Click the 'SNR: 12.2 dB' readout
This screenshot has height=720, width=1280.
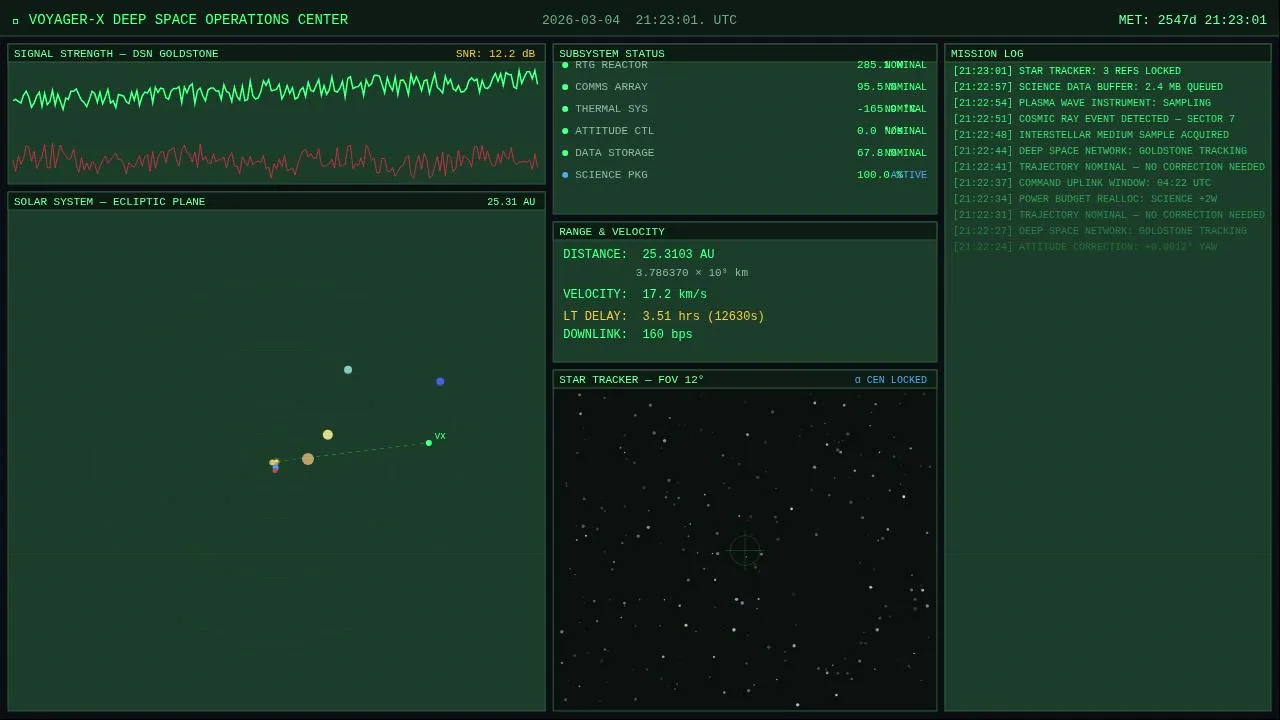tap(495, 54)
